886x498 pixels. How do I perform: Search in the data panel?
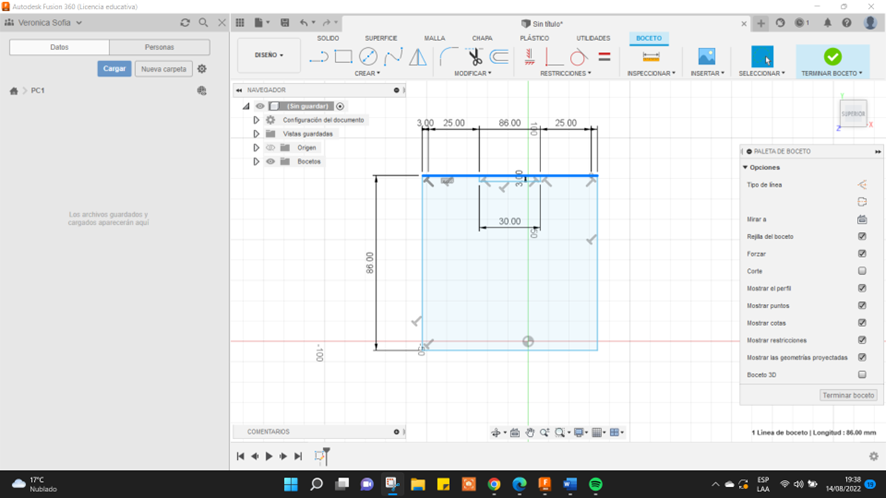pos(203,23)
